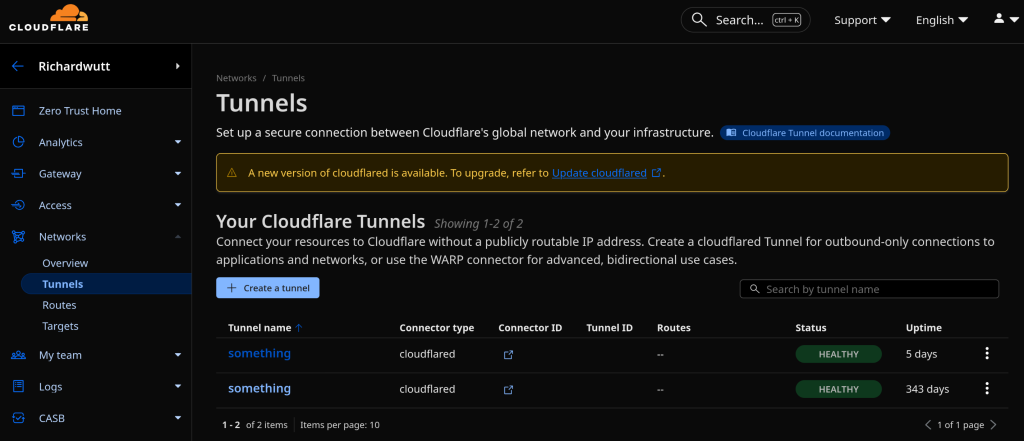The width and height of the screenshot is (1024, 441).
Task: Select Routes in the Networks submenu
Action: point(59,305)
